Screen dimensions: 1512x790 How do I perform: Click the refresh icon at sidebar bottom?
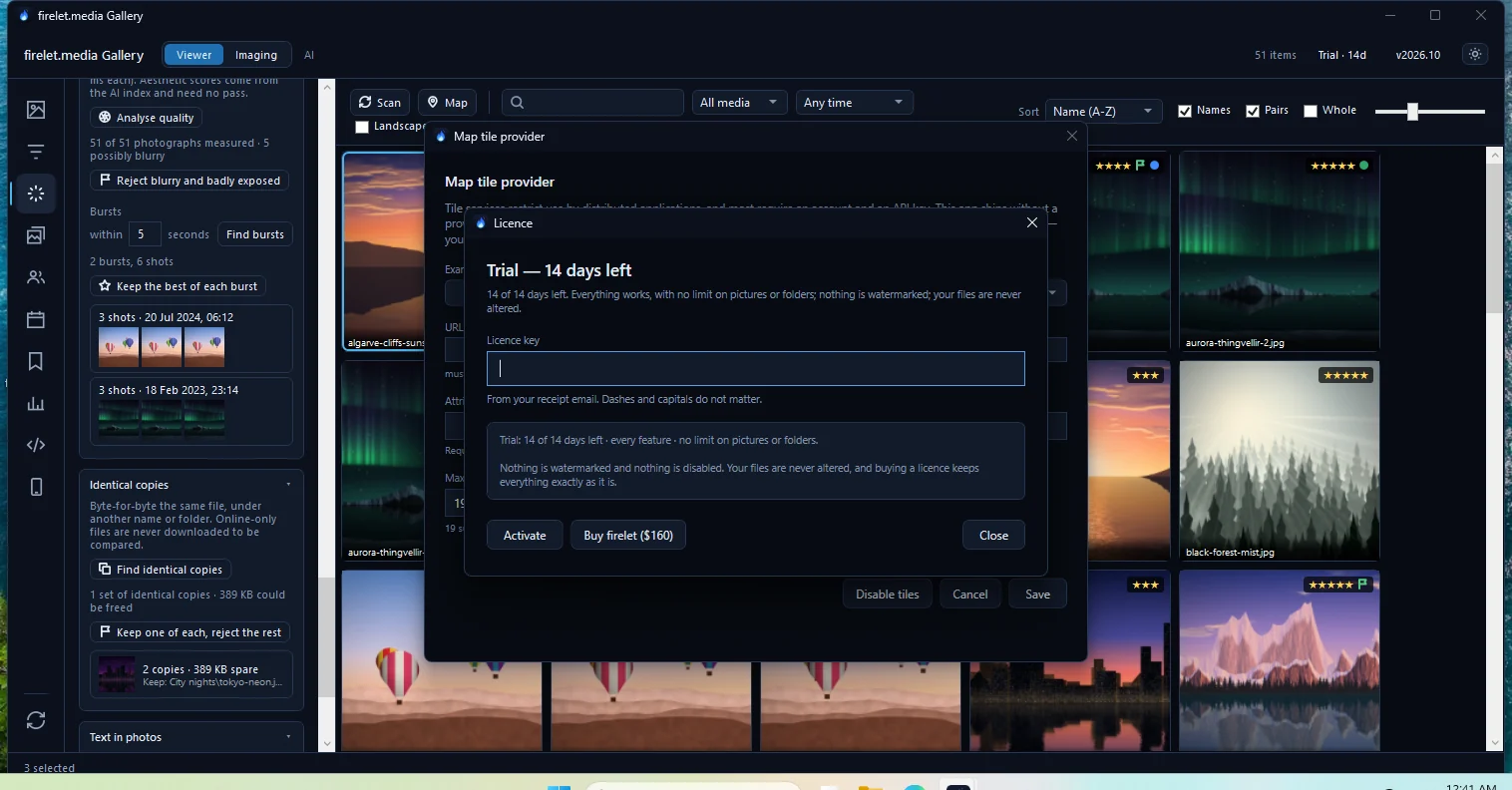[x=36, y=720]
